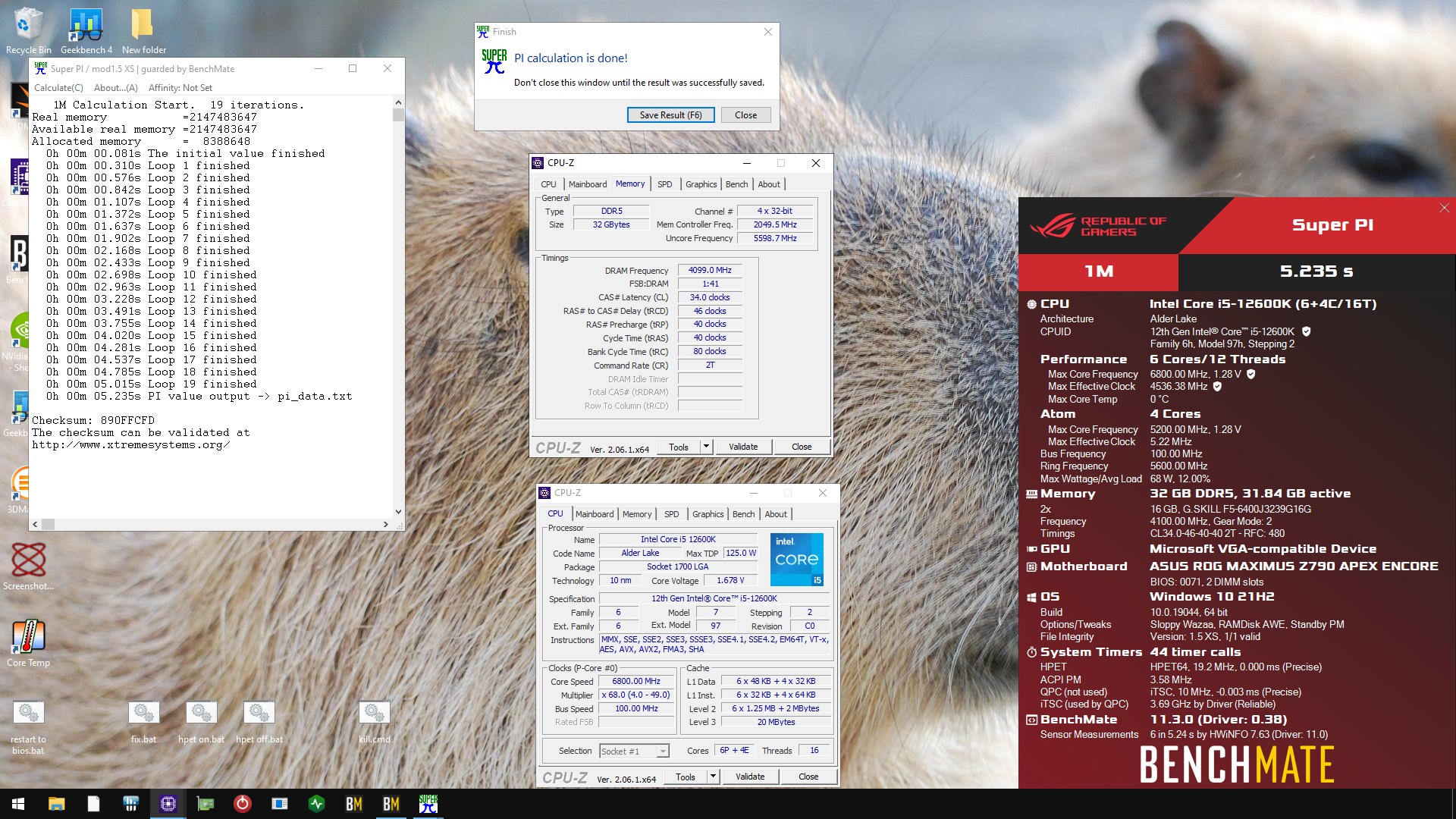Open Graphics tab in the lower CPU-Z window
The image size is (1456, 819).
[708, 514]
